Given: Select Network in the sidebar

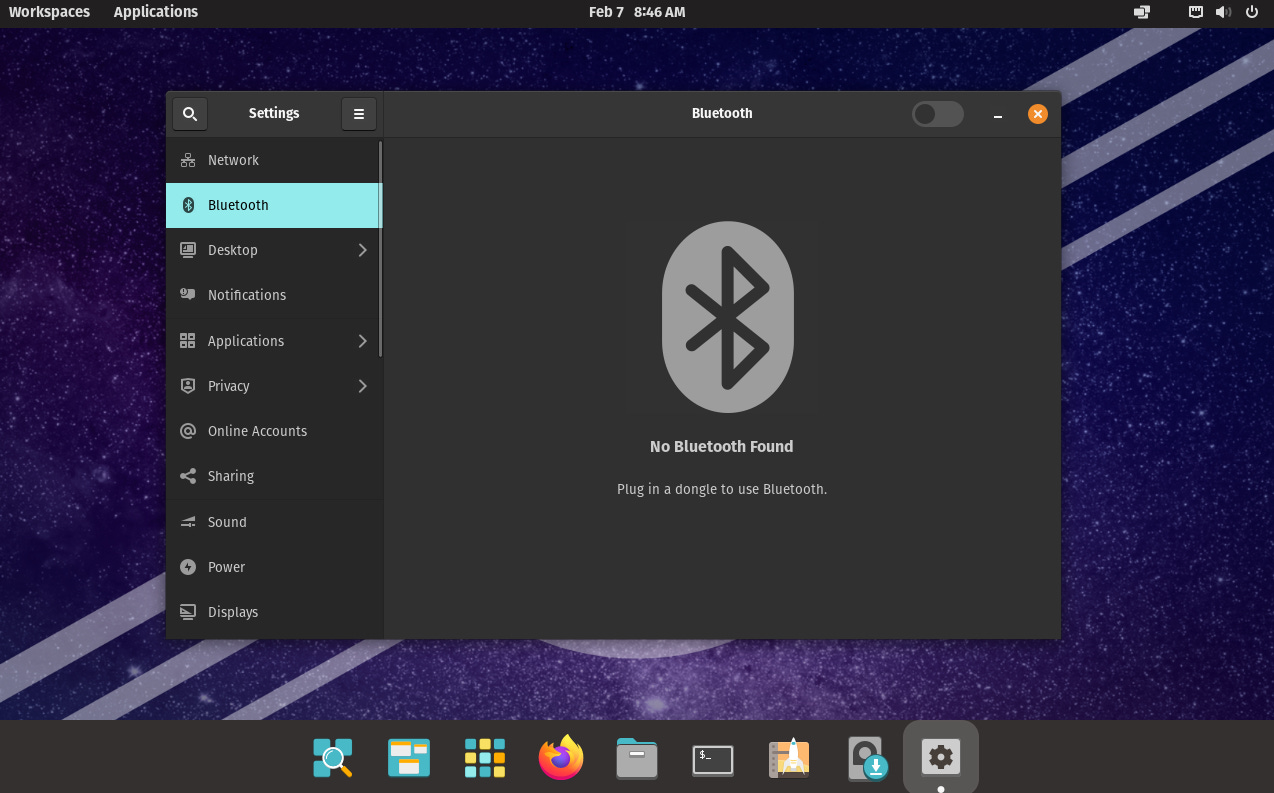Looking at the screenshot, I should (x=273, y=160).
